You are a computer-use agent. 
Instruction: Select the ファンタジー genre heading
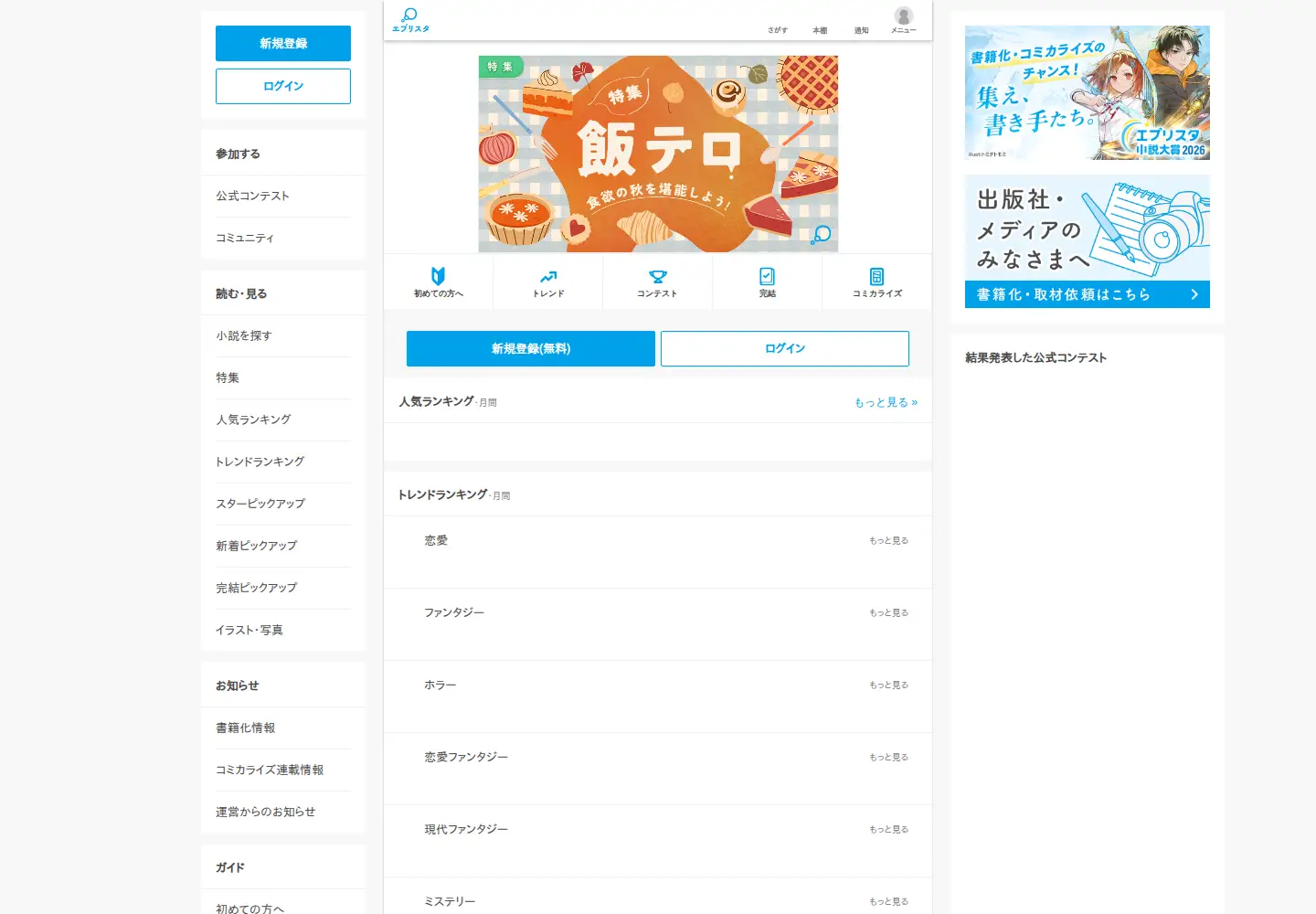(x=454, y=612)
